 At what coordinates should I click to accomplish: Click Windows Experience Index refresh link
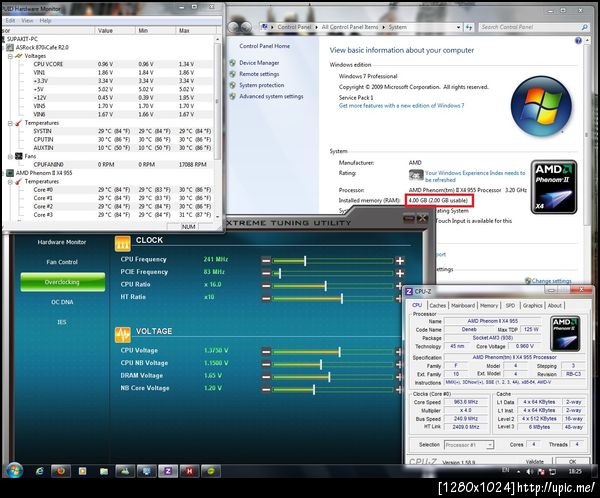pos(475,176)
